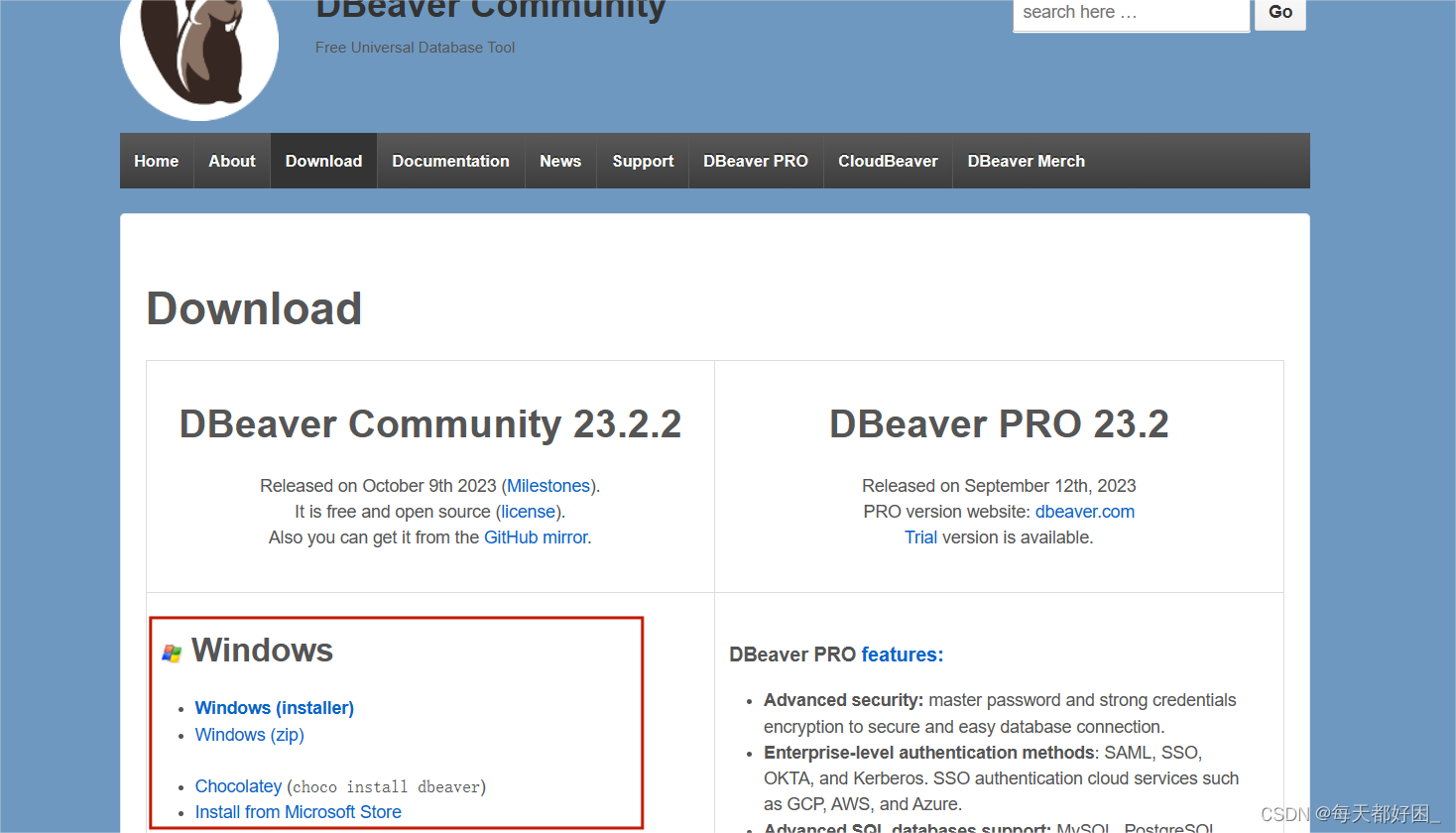Click the DBeaver squirrel logo

point(197,55)
